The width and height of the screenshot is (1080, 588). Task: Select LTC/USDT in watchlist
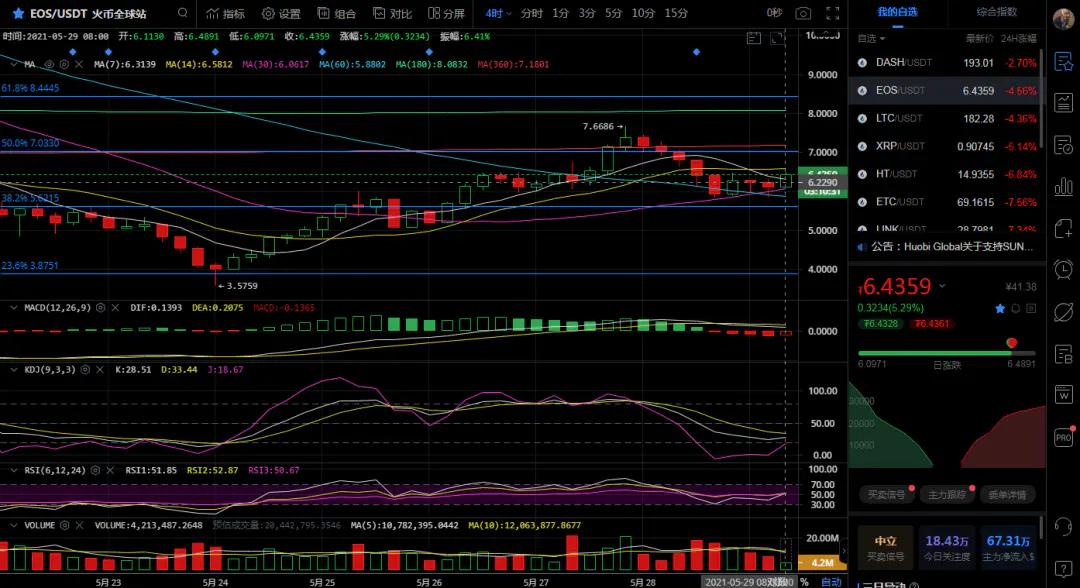coord(947,118)
